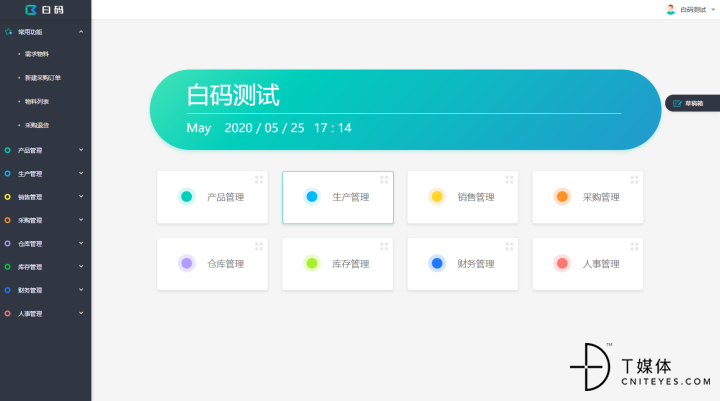Image resolution: width=720 pixels, height=401 pixels.
Task: Click the 财务管理 label on its card
Action: [x=476, y=264]
